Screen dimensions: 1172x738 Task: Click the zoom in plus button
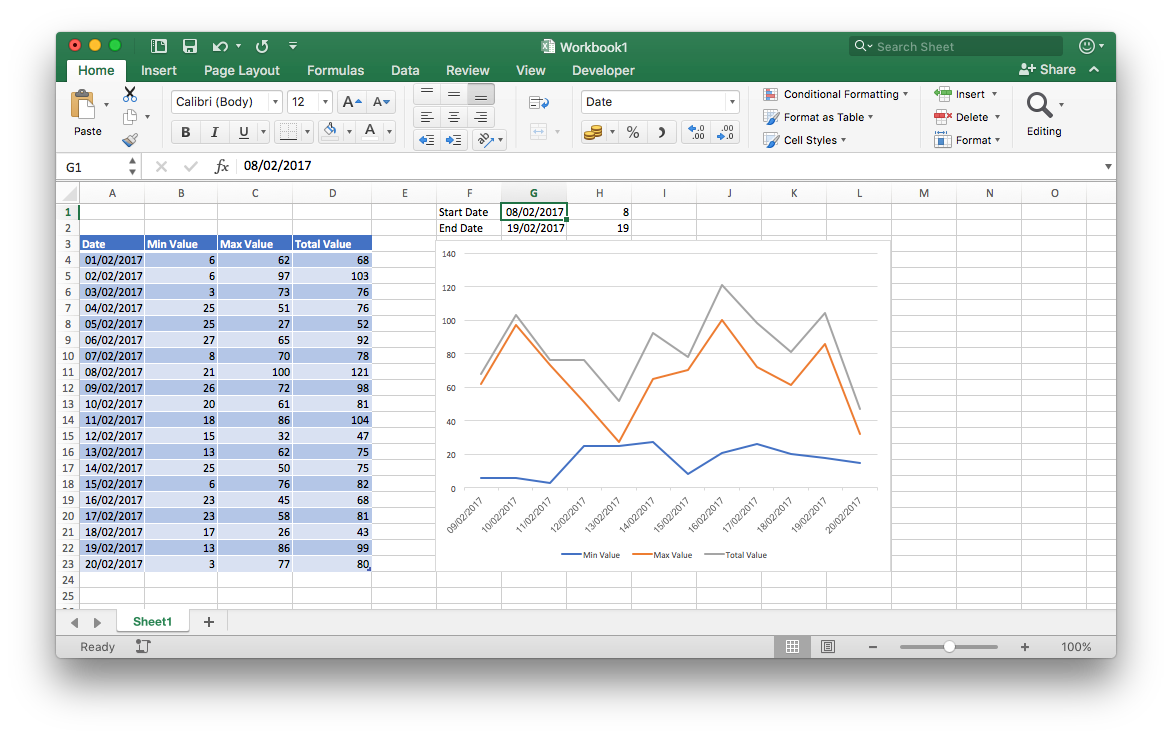click(x=1025, y=647)
